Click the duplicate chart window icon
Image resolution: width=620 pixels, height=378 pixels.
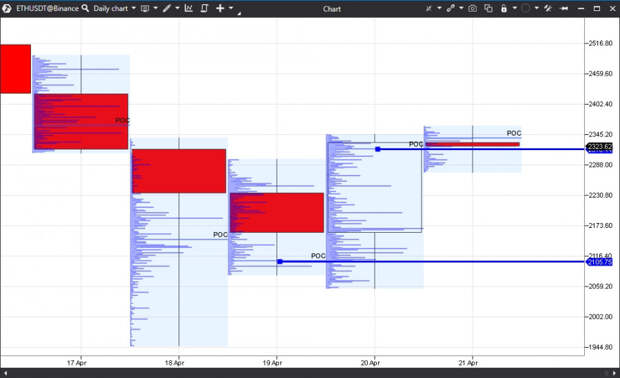tap(489, 8)
